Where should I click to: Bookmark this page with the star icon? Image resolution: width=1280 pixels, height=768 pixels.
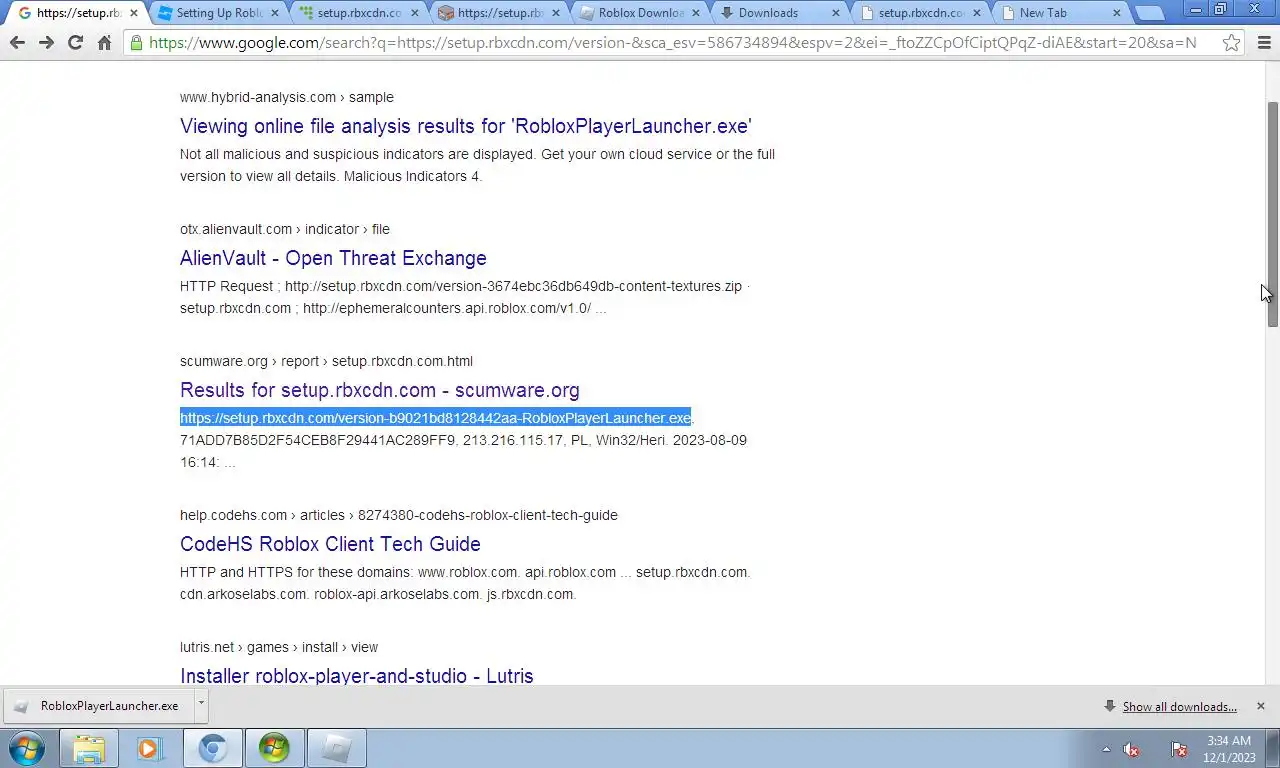point(1232,43)
